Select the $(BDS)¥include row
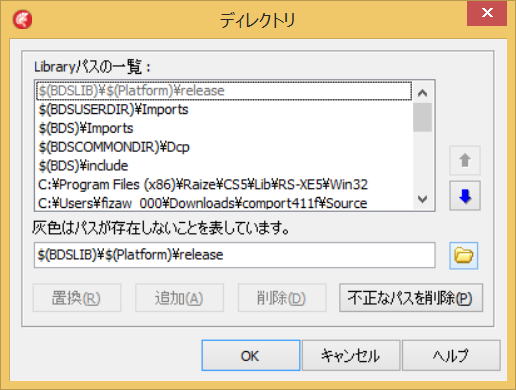The height and width of the screenshot is (390, 516). point(224,166)
